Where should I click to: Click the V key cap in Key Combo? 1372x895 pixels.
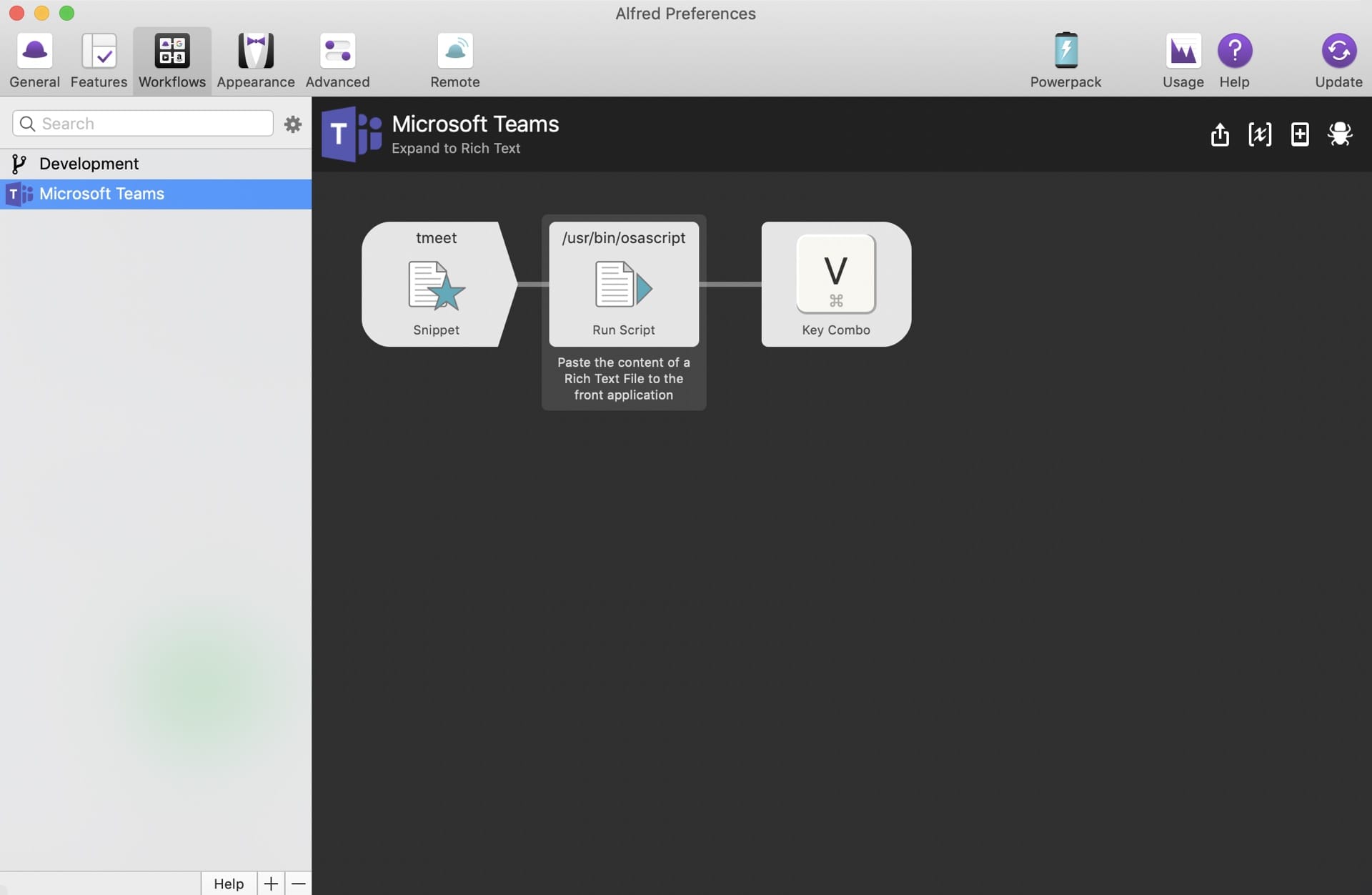click(836, 274)
